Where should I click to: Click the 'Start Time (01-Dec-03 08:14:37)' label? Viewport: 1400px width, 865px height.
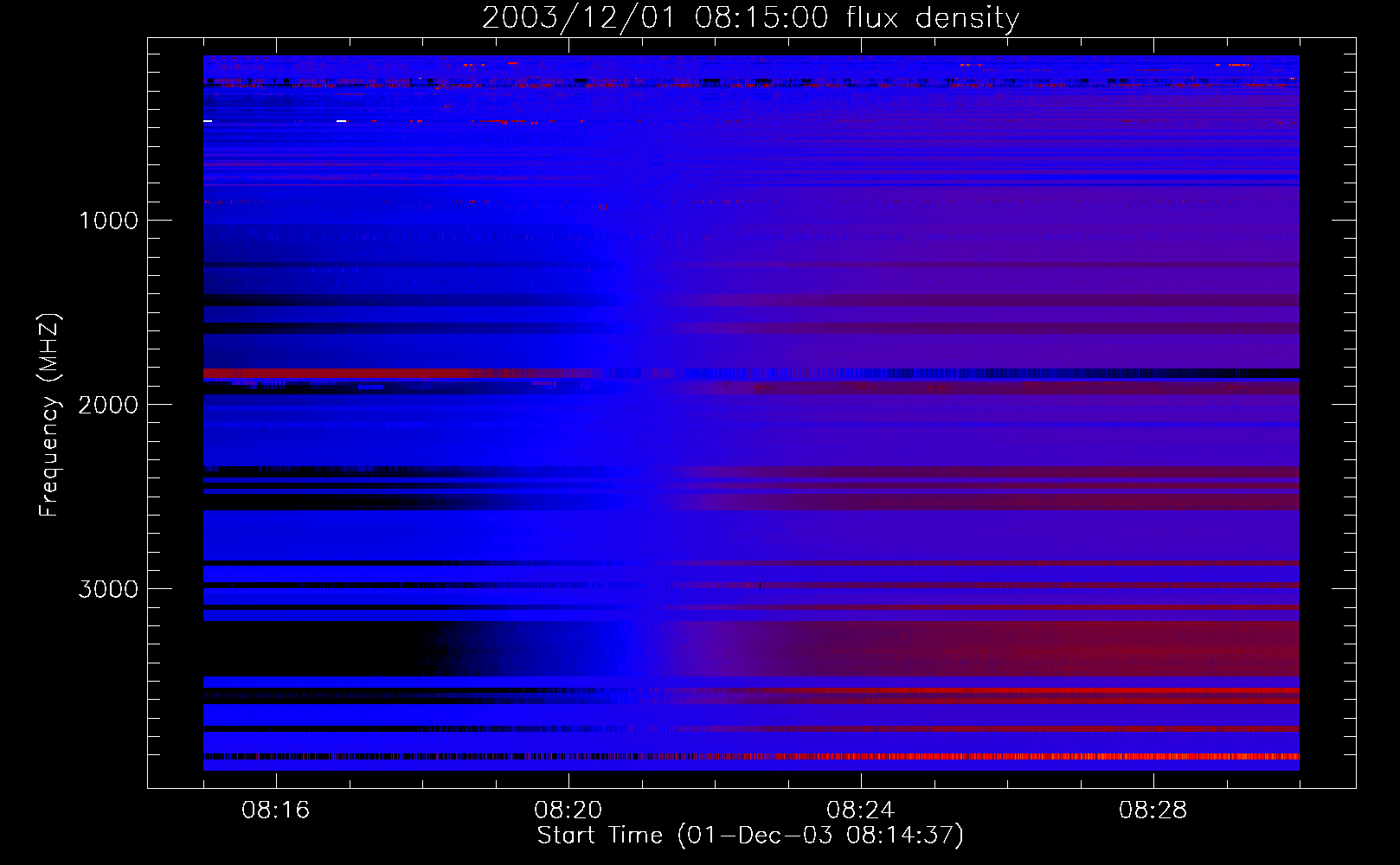[750, 836]
